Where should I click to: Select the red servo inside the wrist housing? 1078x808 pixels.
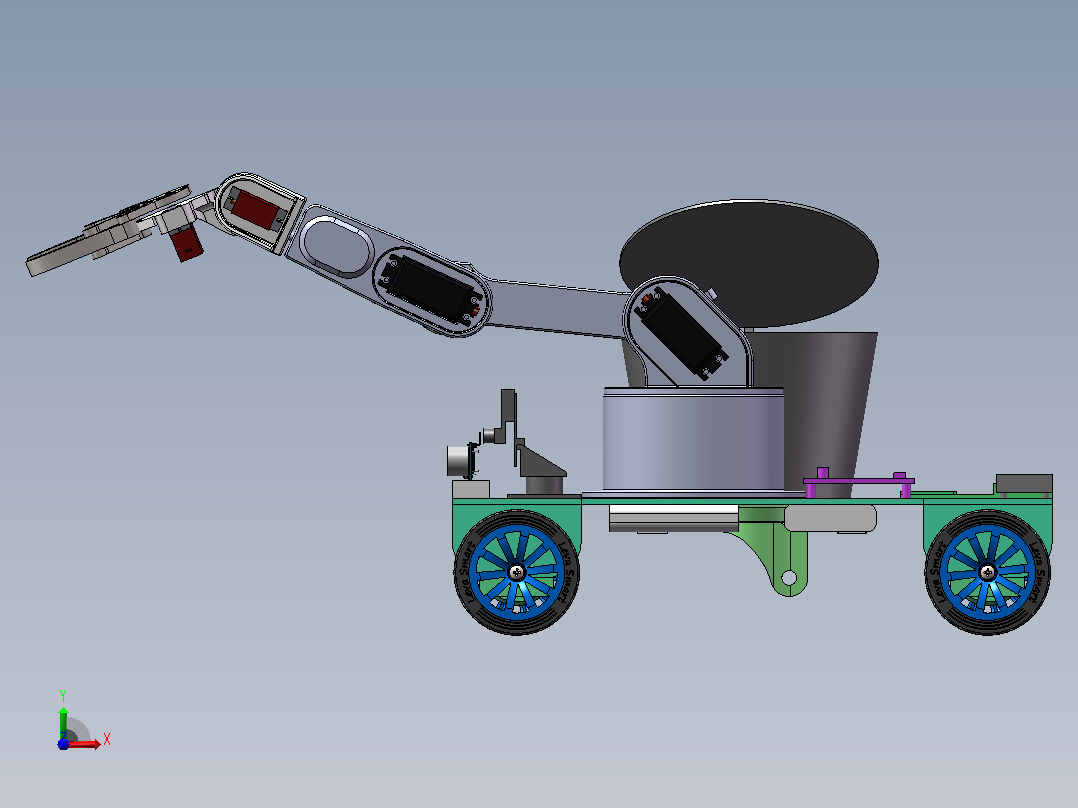pyautogui.click(x=256, y=210)
